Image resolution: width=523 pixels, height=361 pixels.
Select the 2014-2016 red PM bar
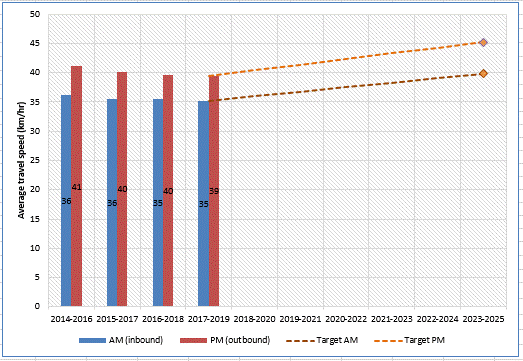pyautogui.click(x=76, y=186)
